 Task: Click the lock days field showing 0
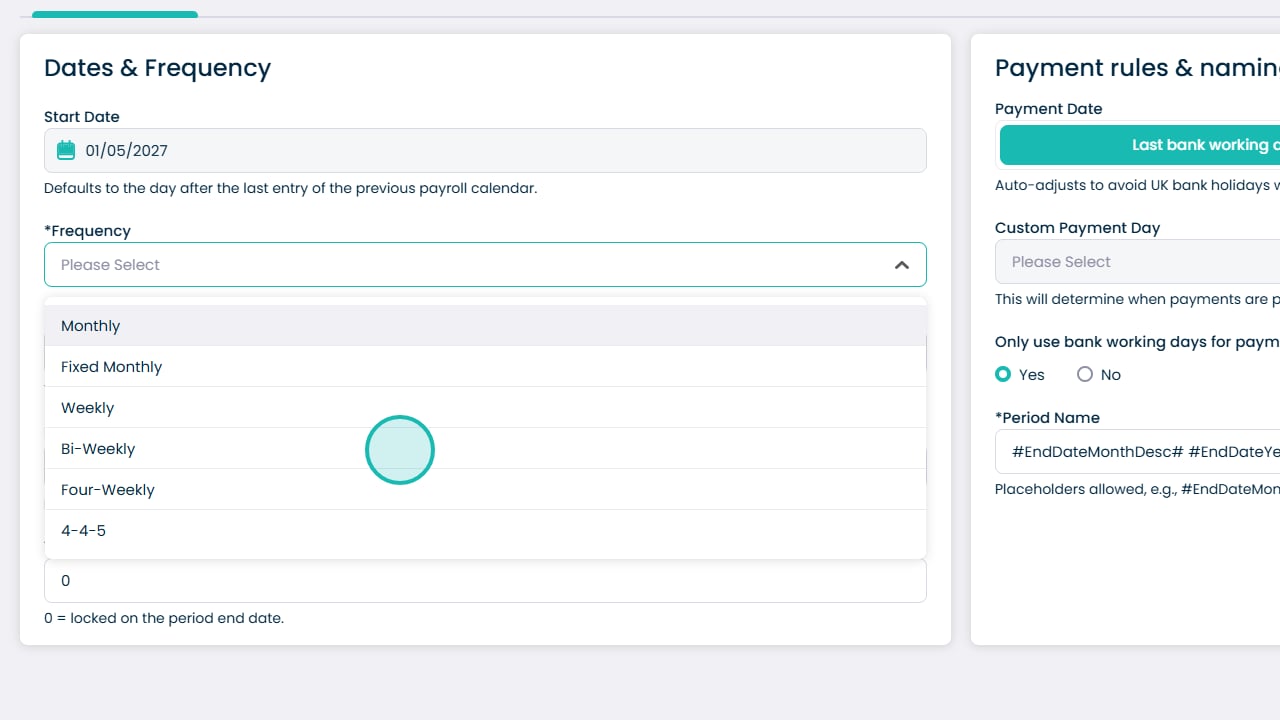tap(485, 581)
